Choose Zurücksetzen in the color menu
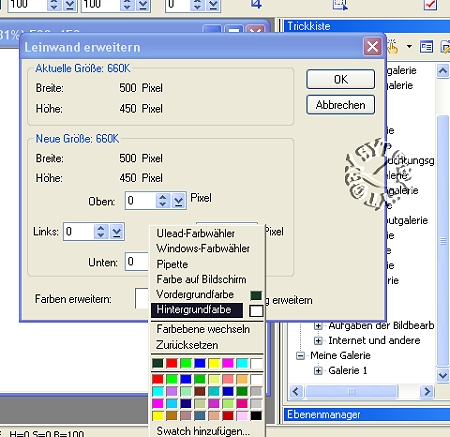The image size is (450, 437). pos(187,345)
